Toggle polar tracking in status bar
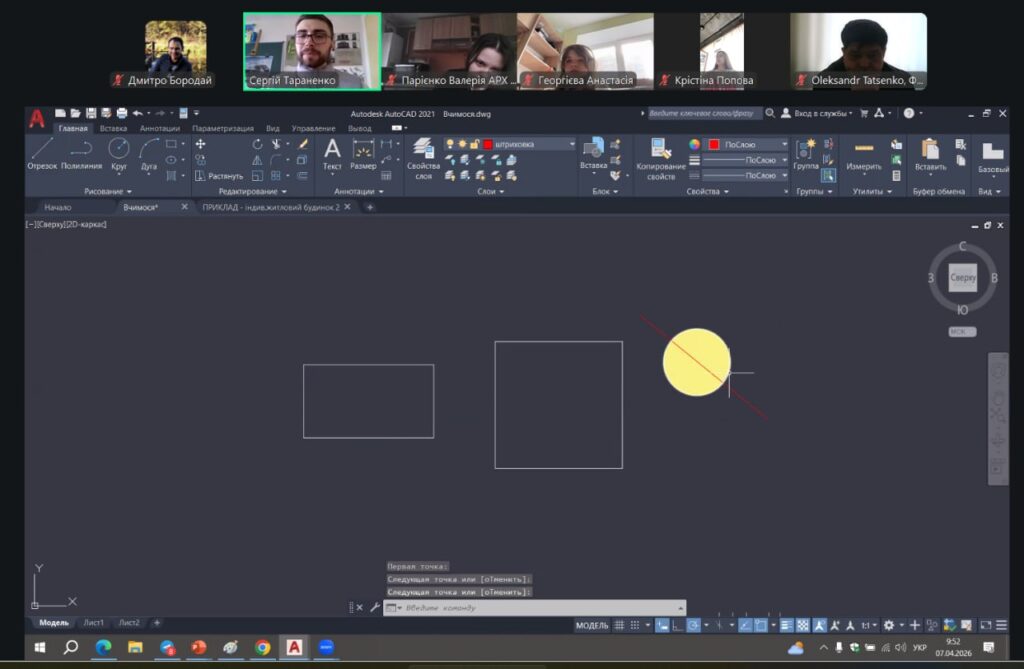Image resolution: width=1024 pixels, height=669 pixels. click(693, 625)
